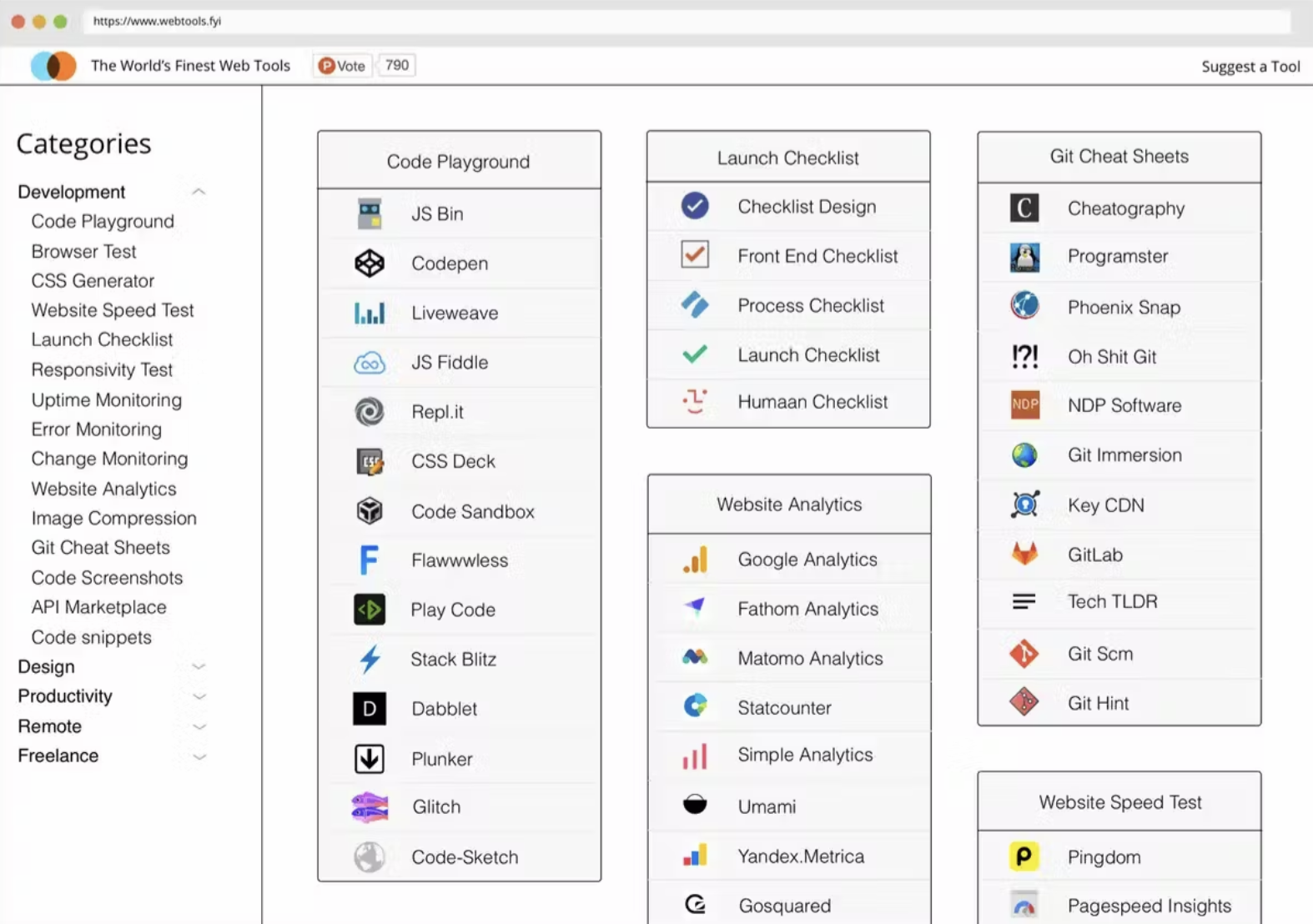Screen dimensions: 1313x924
Task: Open the Gosquared link
Action: [x=784, y=906]
